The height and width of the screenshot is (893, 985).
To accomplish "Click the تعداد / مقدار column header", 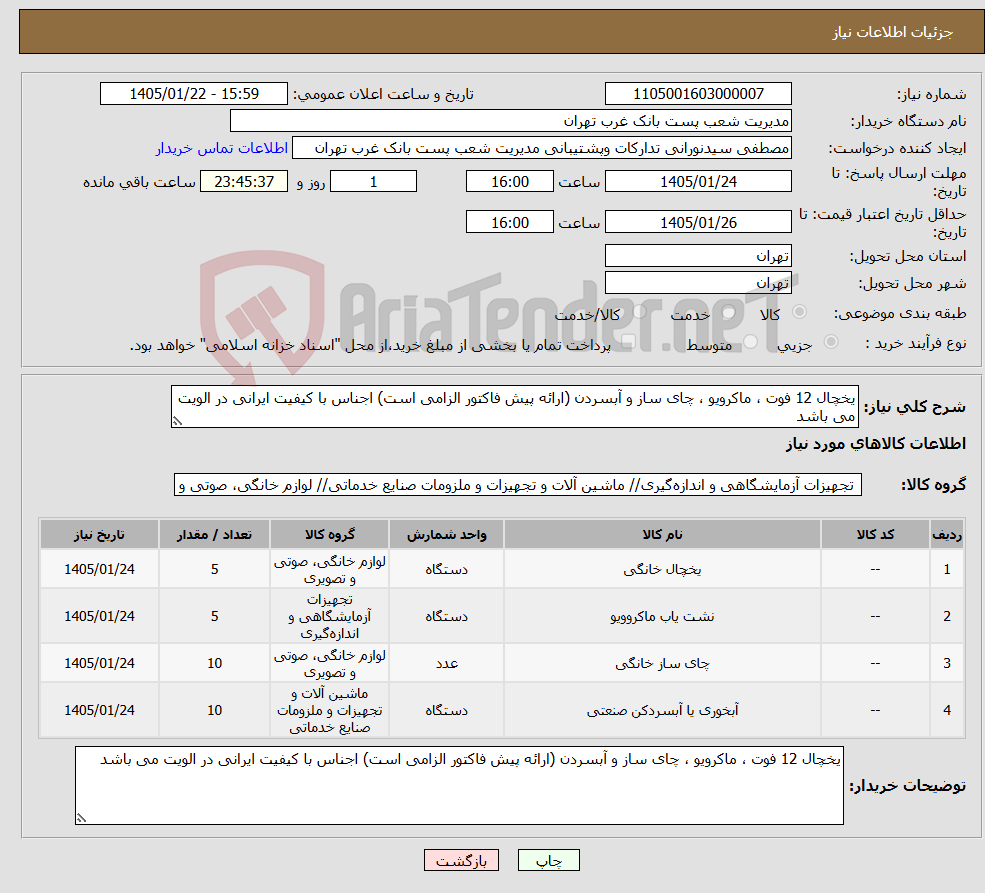I will pyautogui.click(x=214, y=534).
